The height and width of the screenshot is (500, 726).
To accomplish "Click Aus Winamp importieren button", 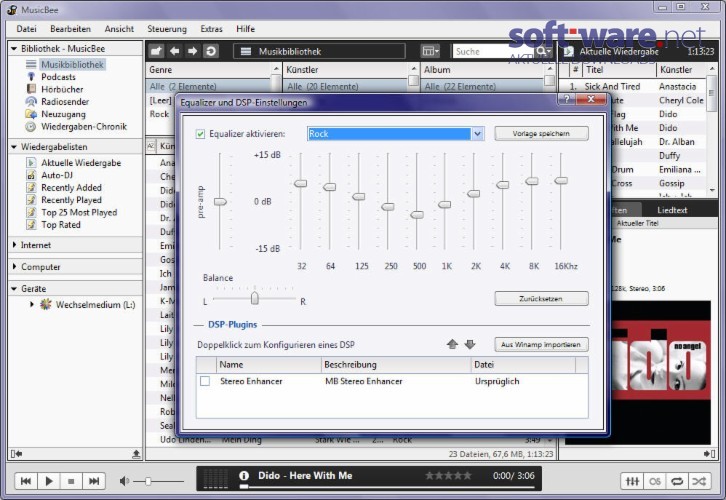I will [541, 344].
